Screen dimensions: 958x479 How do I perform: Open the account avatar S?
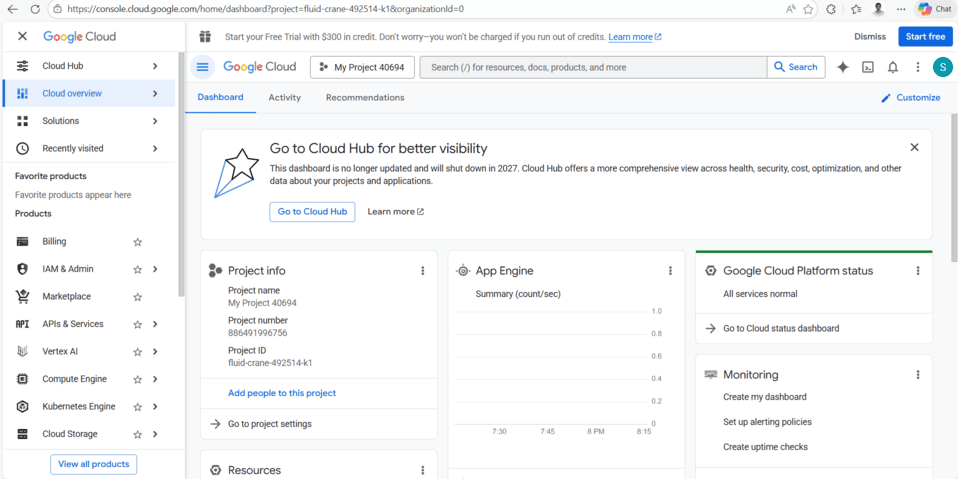point(942,67)
